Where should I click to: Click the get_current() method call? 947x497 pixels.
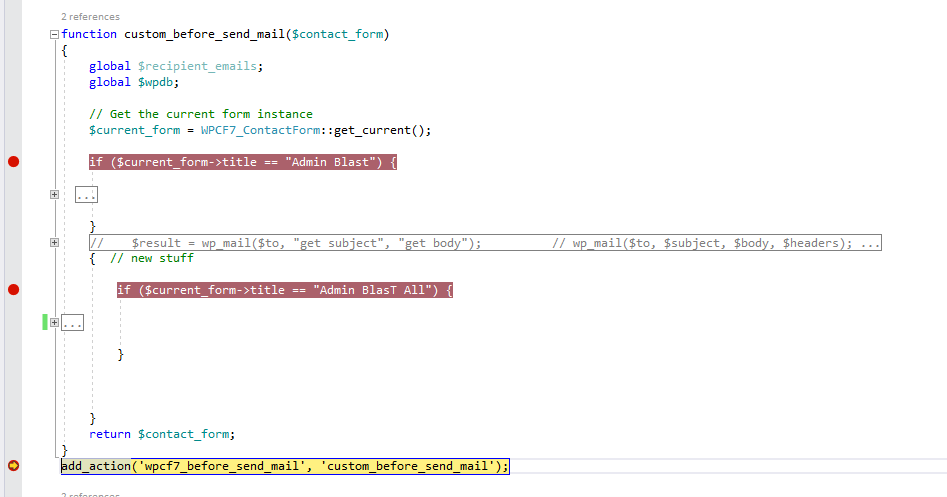point(379,130)
